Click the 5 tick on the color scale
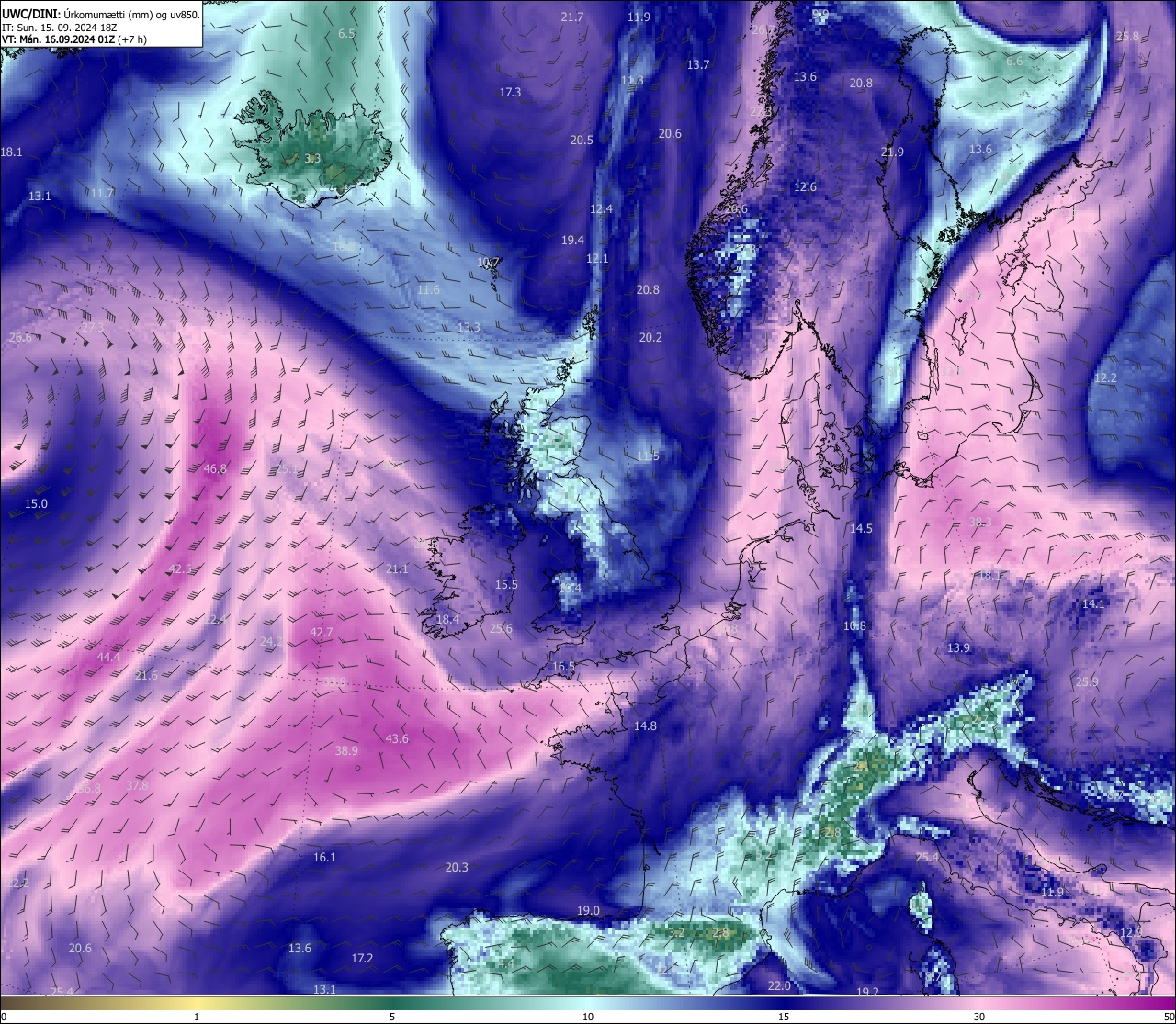The image size is (1176, 1024). (392, 1017)
